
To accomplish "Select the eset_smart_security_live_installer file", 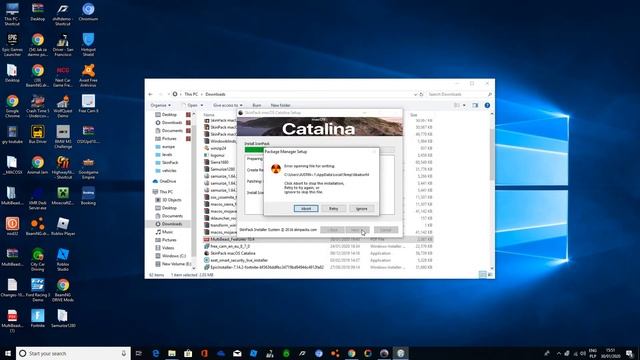I will click(239, 260).
